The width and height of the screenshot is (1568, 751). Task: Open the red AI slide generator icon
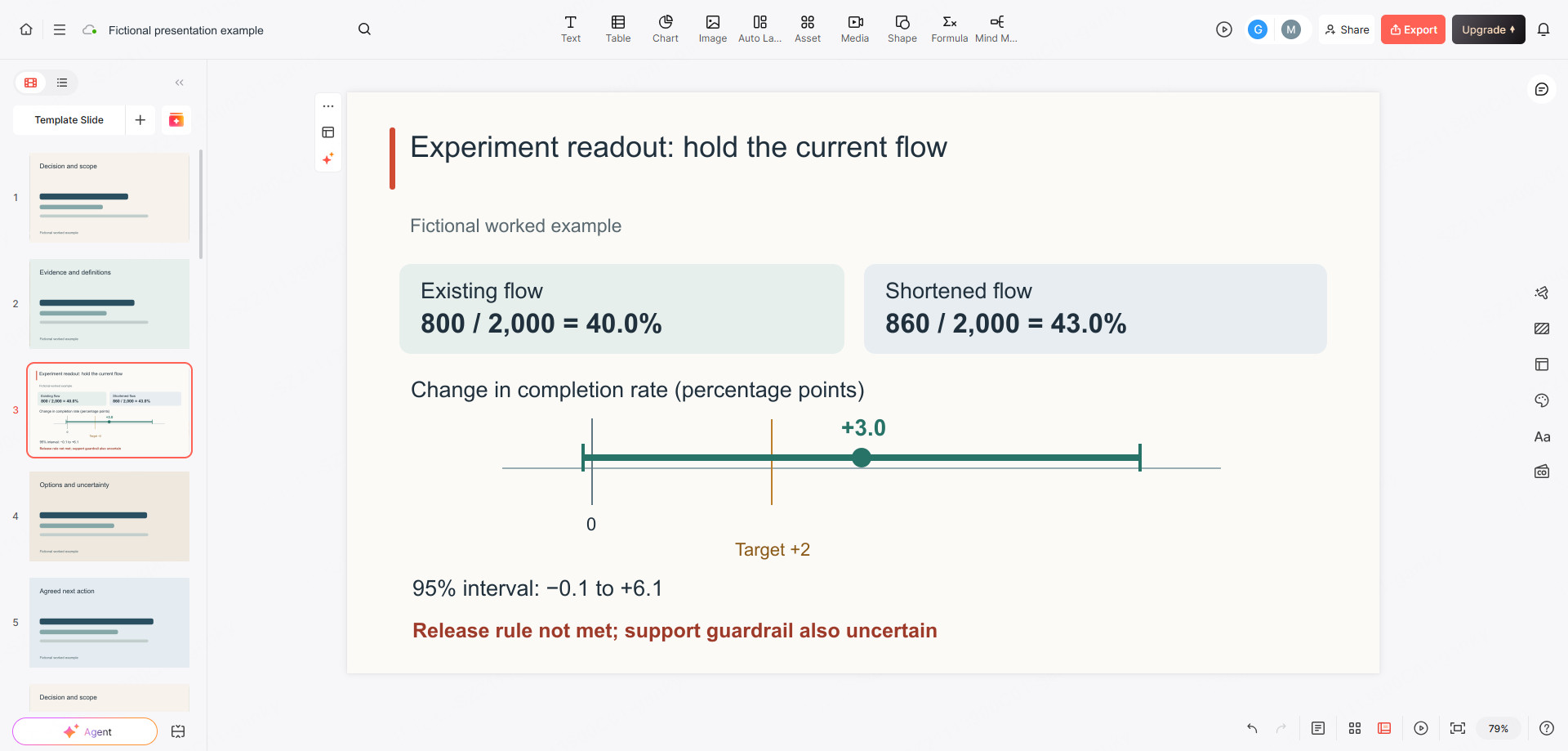pyautogui.click(x=176, y=120)
